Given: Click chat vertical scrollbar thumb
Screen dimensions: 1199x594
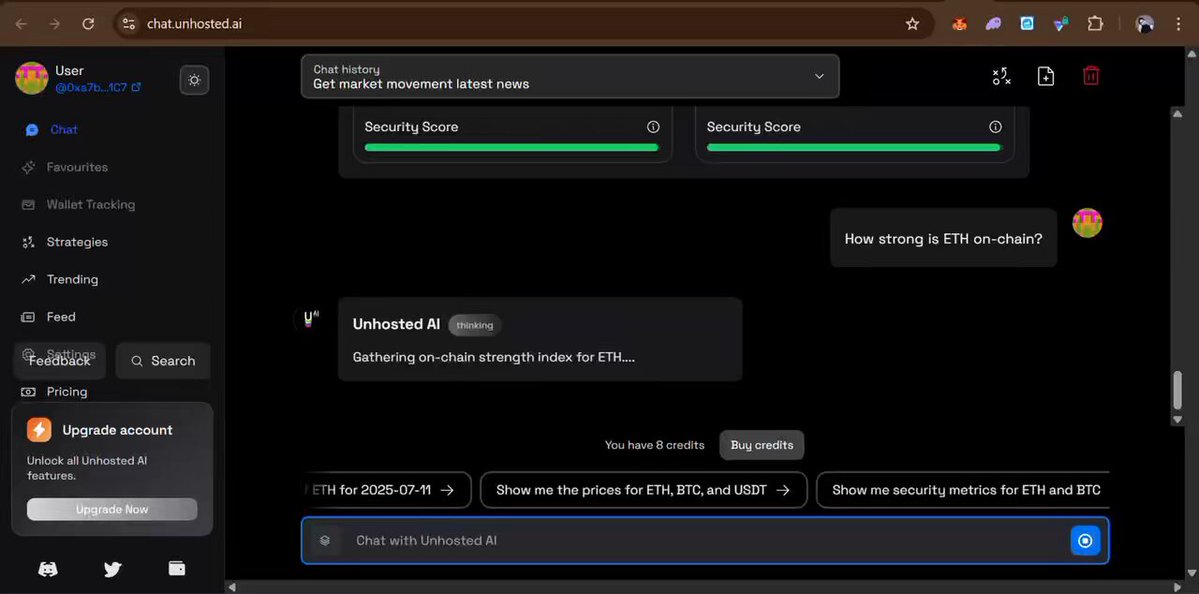Looking at the screenshot, I should [x=1178, y=391].
